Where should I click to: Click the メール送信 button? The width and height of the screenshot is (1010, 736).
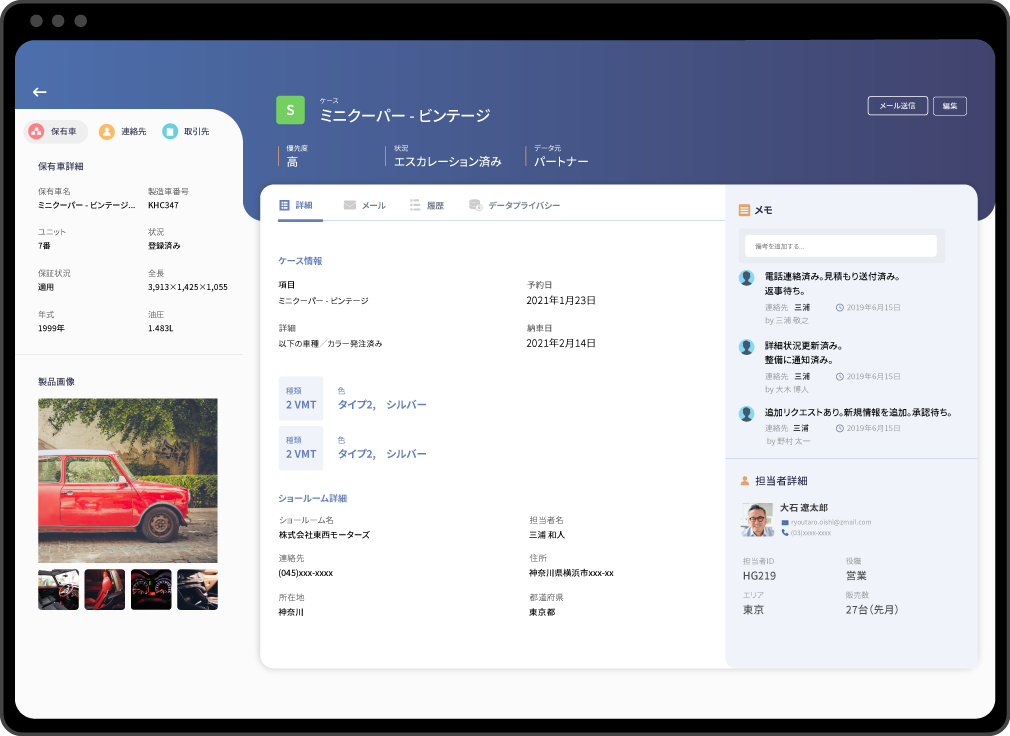tap(897, 106)
